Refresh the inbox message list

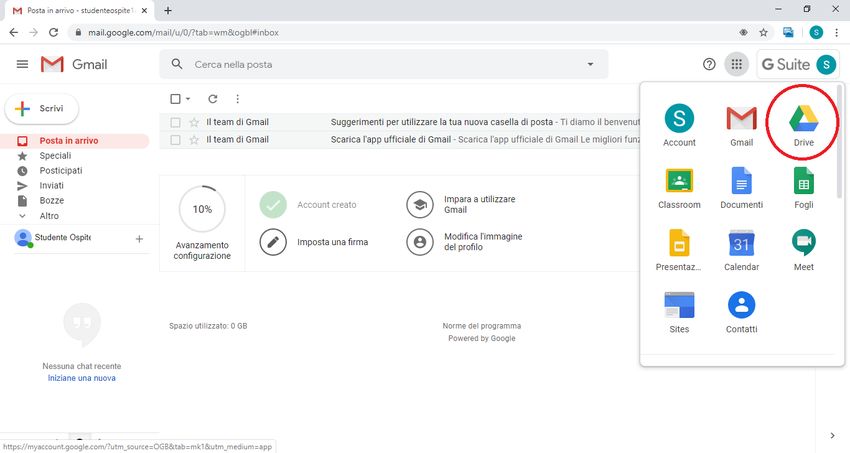click(x=212, y=99)
